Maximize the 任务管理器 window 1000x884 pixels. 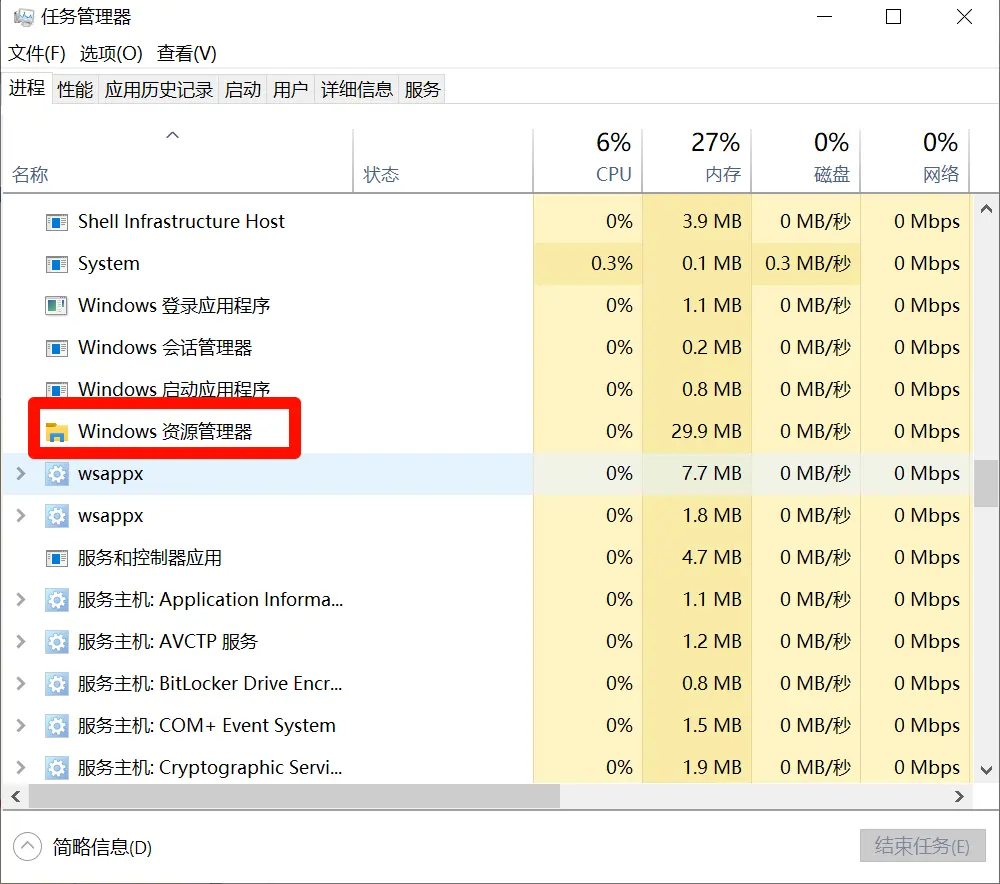(x=893, y=17)
